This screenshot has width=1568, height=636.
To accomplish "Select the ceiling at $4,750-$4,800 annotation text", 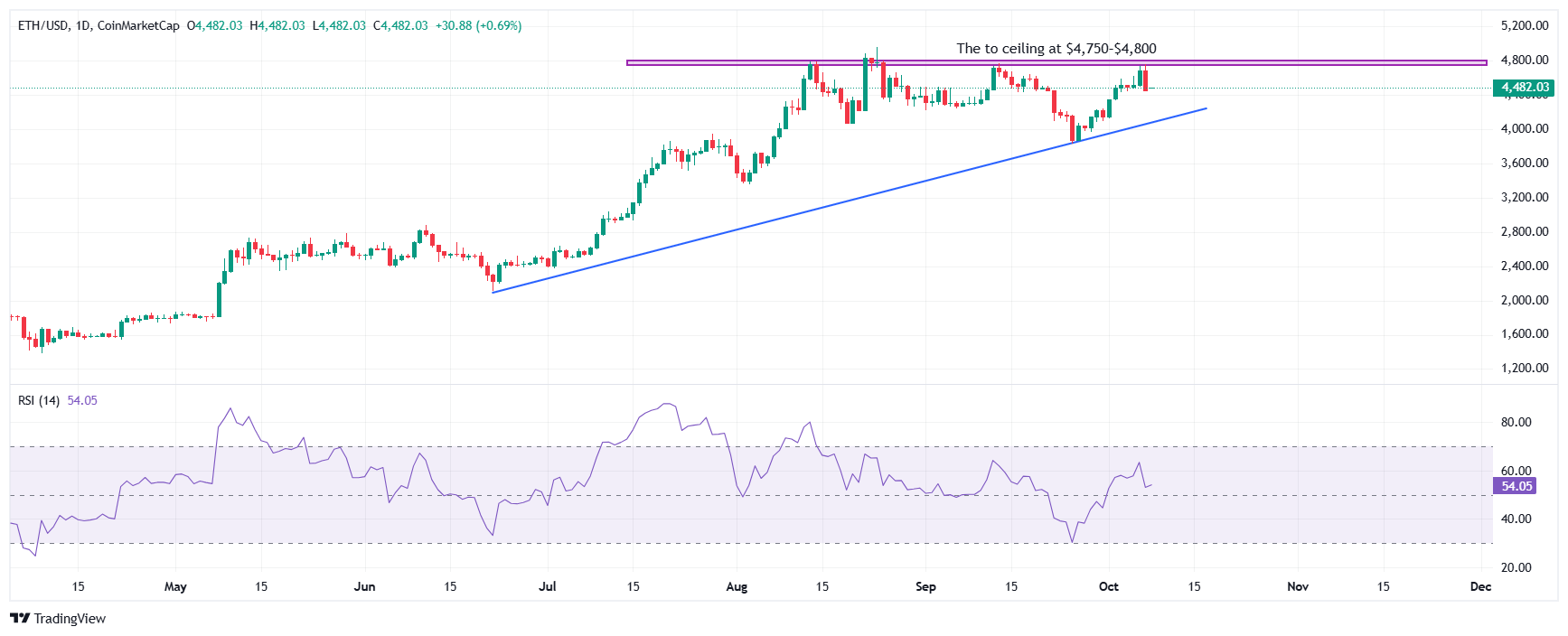I will pos(1056,49).
